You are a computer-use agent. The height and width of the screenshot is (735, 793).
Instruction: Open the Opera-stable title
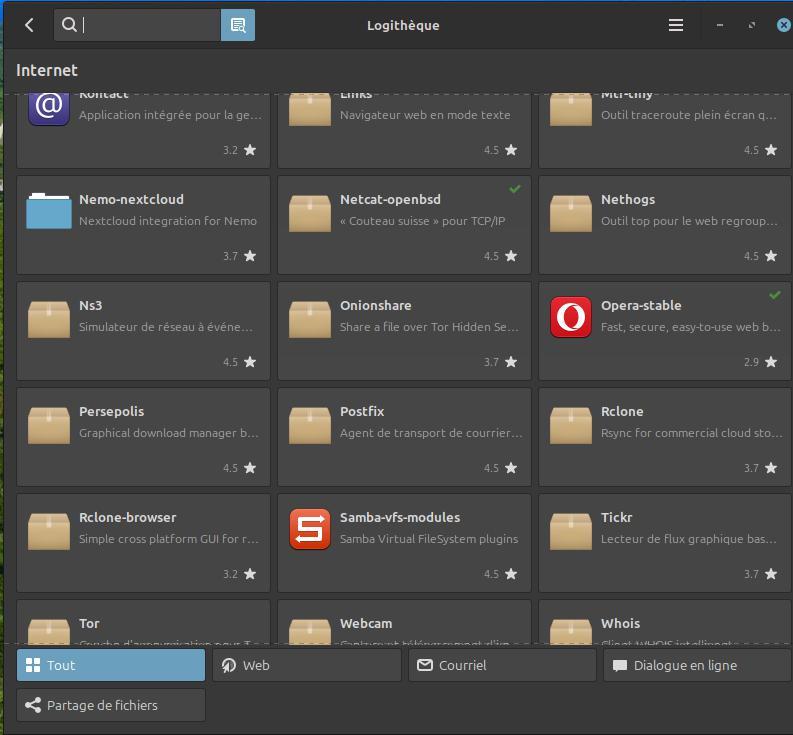click(x=641, y=306)
